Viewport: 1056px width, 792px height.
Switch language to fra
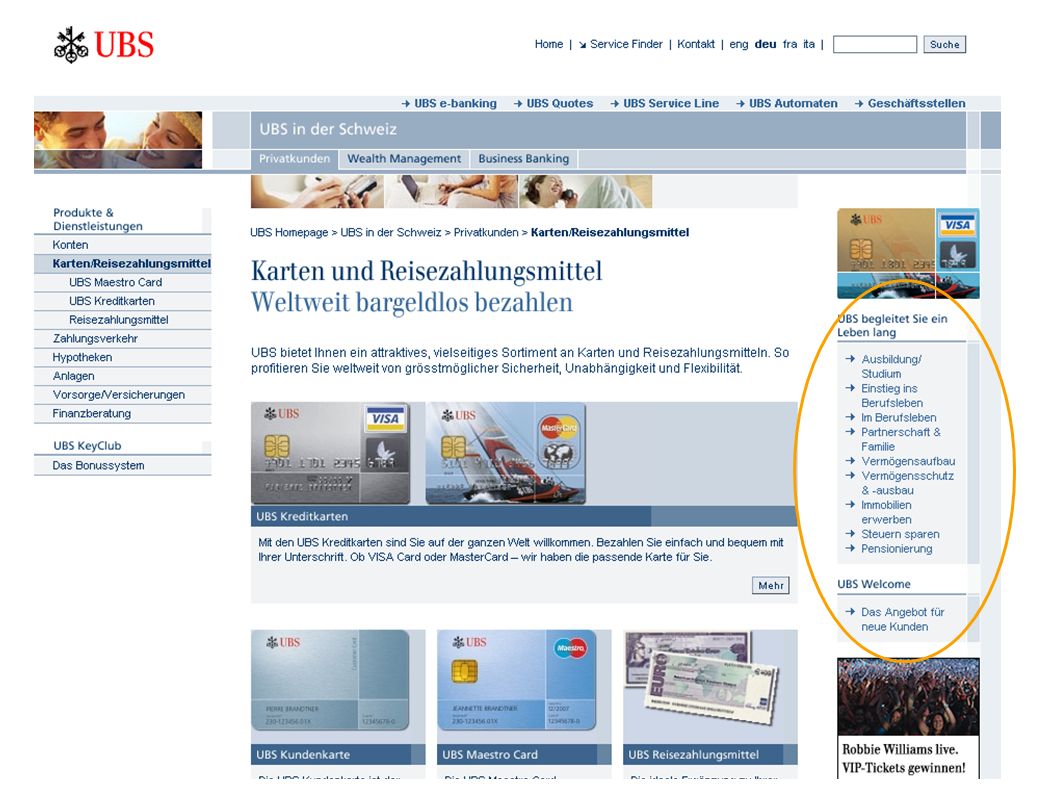point(790,44)
